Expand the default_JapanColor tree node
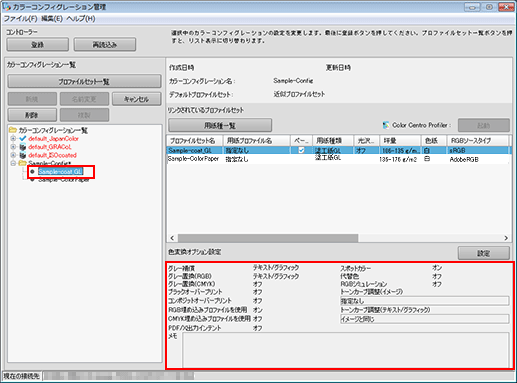 coord(13,138)
